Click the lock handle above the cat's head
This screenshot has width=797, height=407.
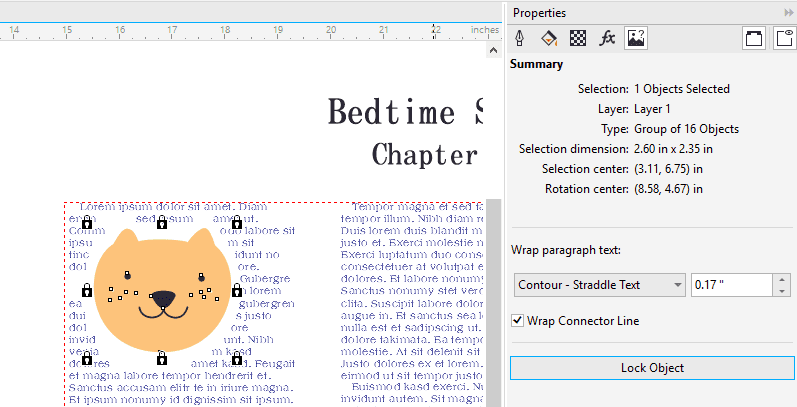tap(162, 221)
